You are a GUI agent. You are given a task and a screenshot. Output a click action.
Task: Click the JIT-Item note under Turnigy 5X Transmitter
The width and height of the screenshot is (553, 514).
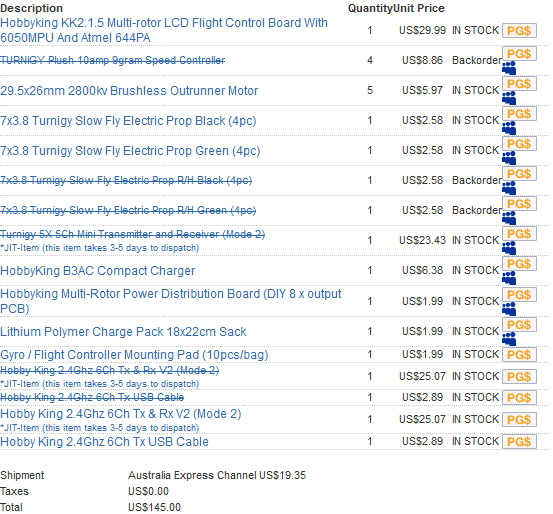99,248
